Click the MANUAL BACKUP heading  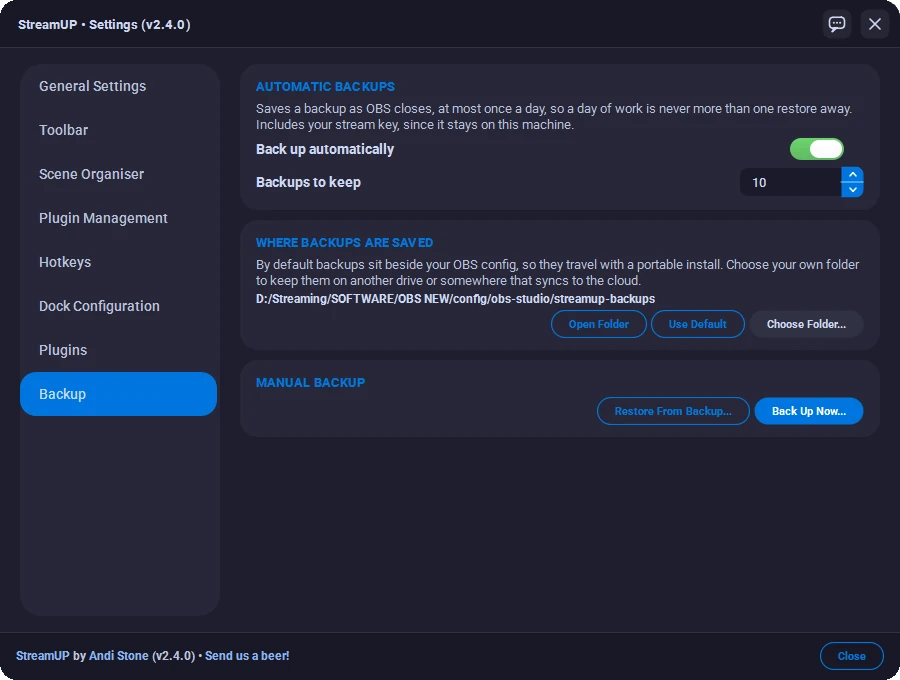click(310, 383)
